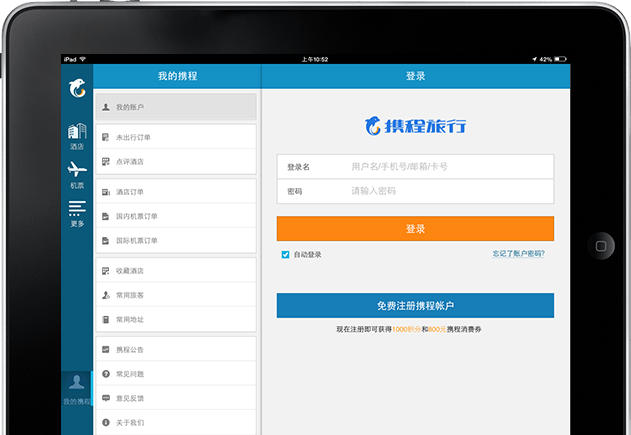Tap the location arrow in status bar
631x435 pixels.
click(x=534, y=59)
